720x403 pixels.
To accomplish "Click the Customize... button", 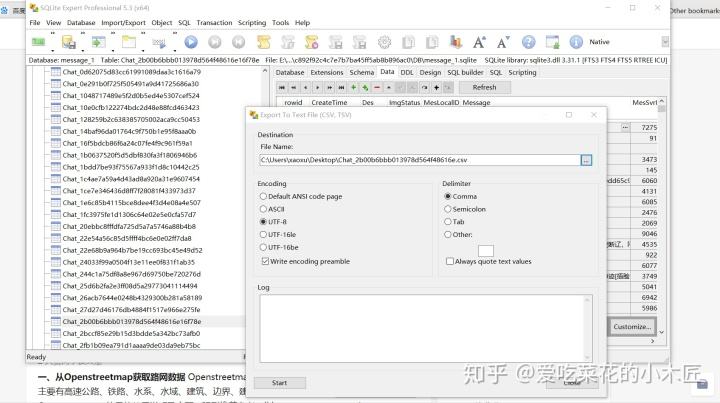I will [632, 327].
